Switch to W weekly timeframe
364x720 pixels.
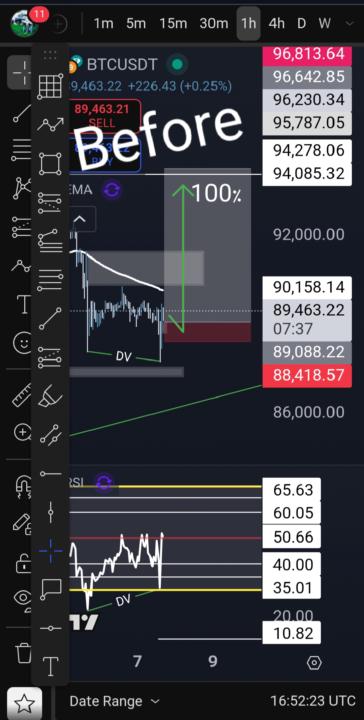pyautogui.click(x=325, y=23)
